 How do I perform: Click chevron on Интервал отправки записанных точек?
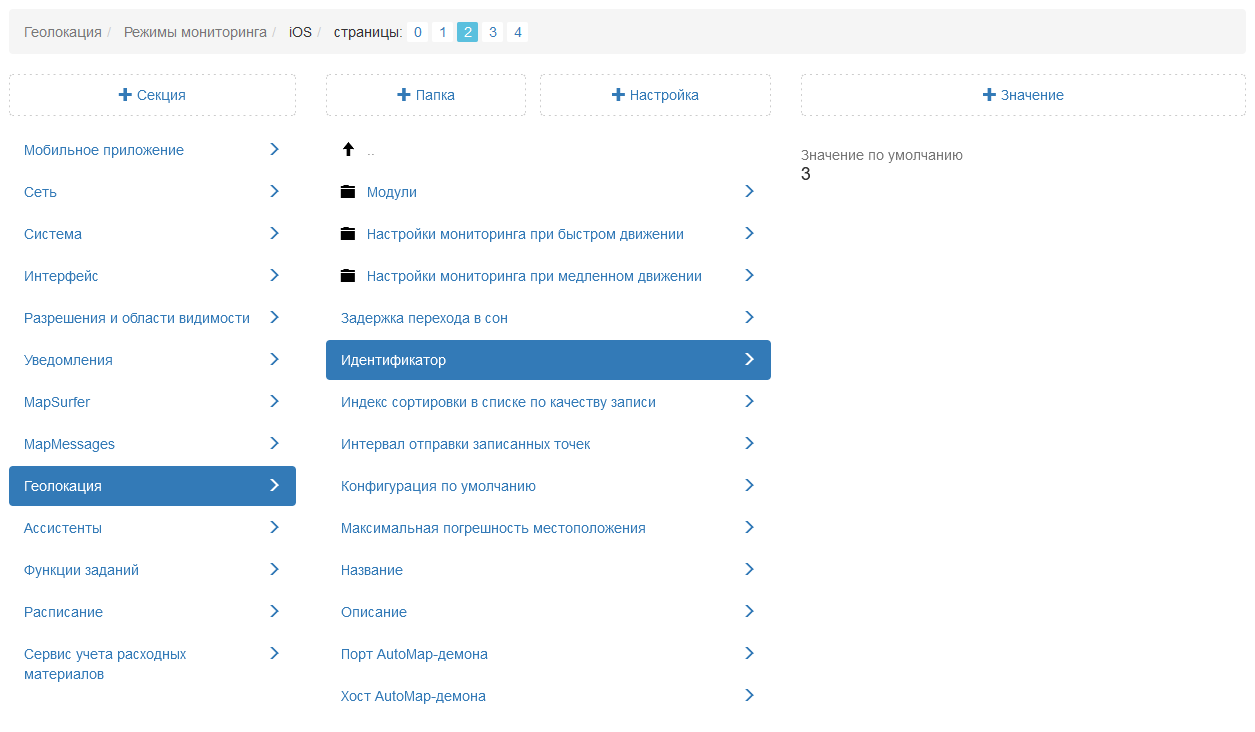coord(749,443)
